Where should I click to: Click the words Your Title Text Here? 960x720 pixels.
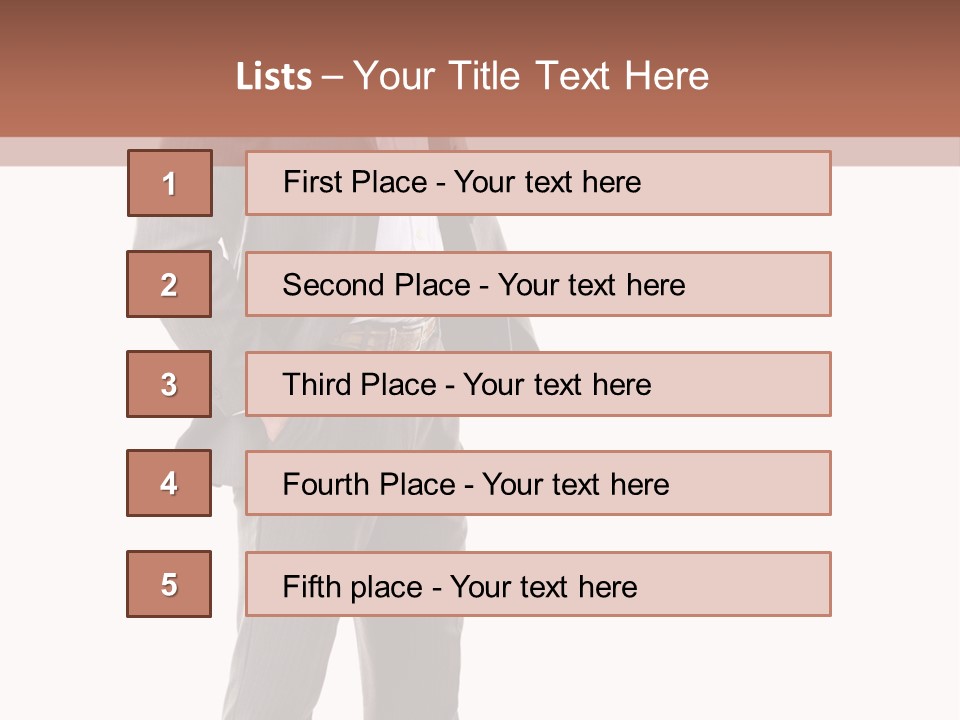[x=531, y=76]
